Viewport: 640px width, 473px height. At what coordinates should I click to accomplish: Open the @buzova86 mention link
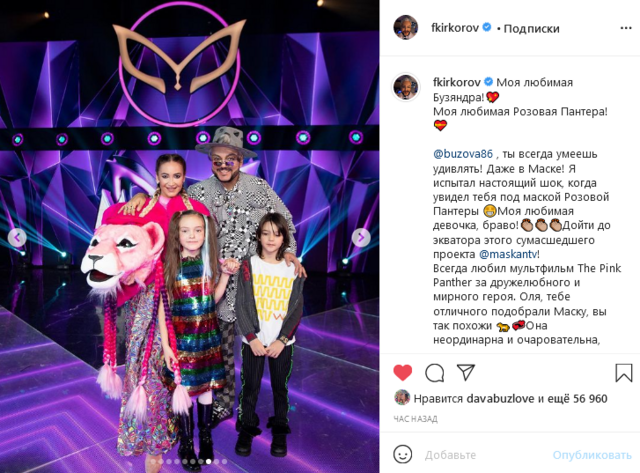coord(463,154)
